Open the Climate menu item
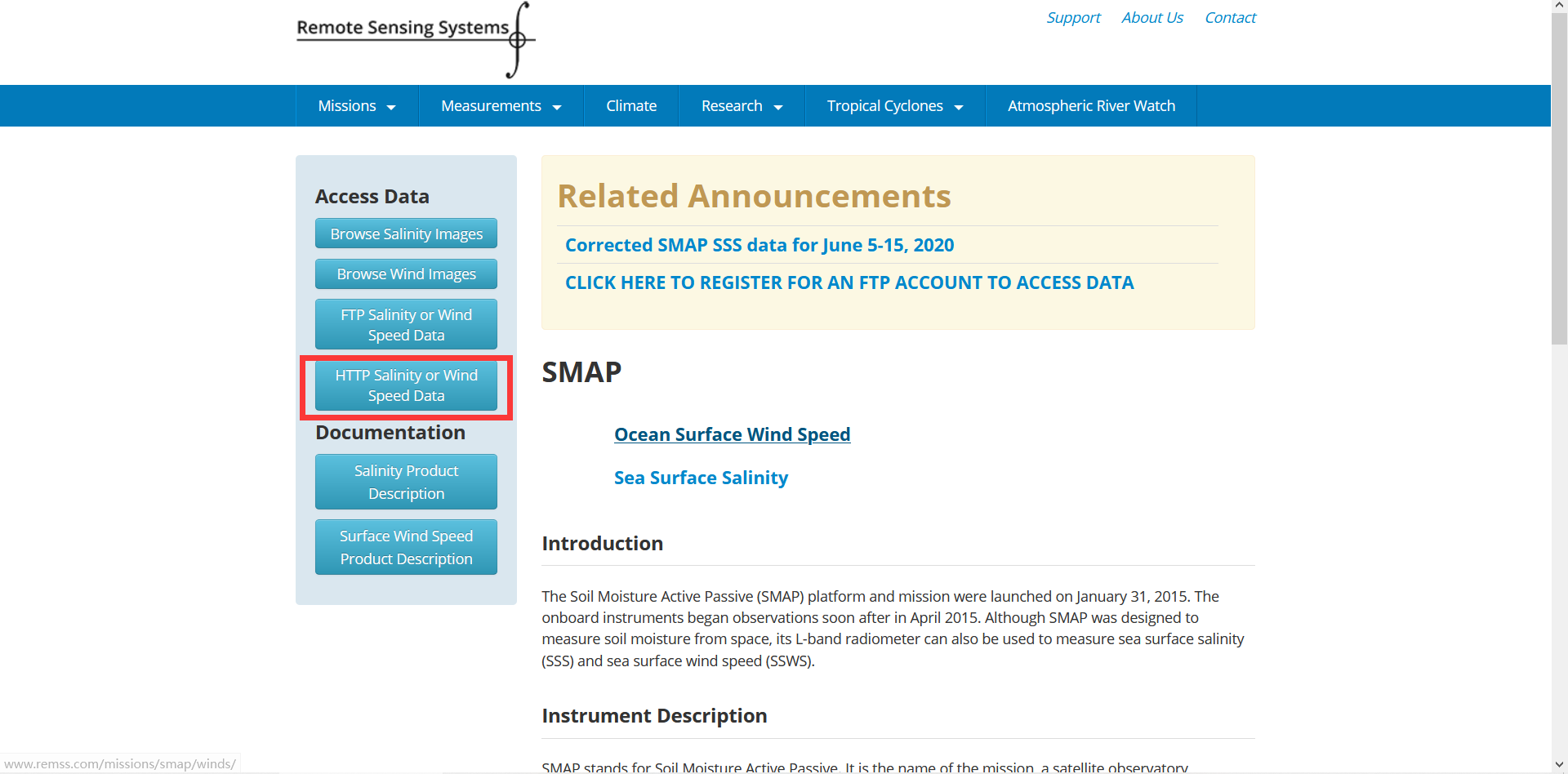Screen dimensions: 1568x774 point(630,105)
